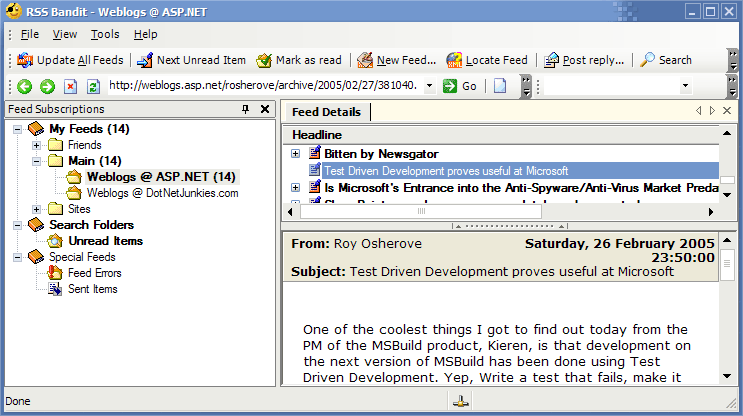Open the search combo box dropdown
Viewport: 743px width, 416px height.
685,86
